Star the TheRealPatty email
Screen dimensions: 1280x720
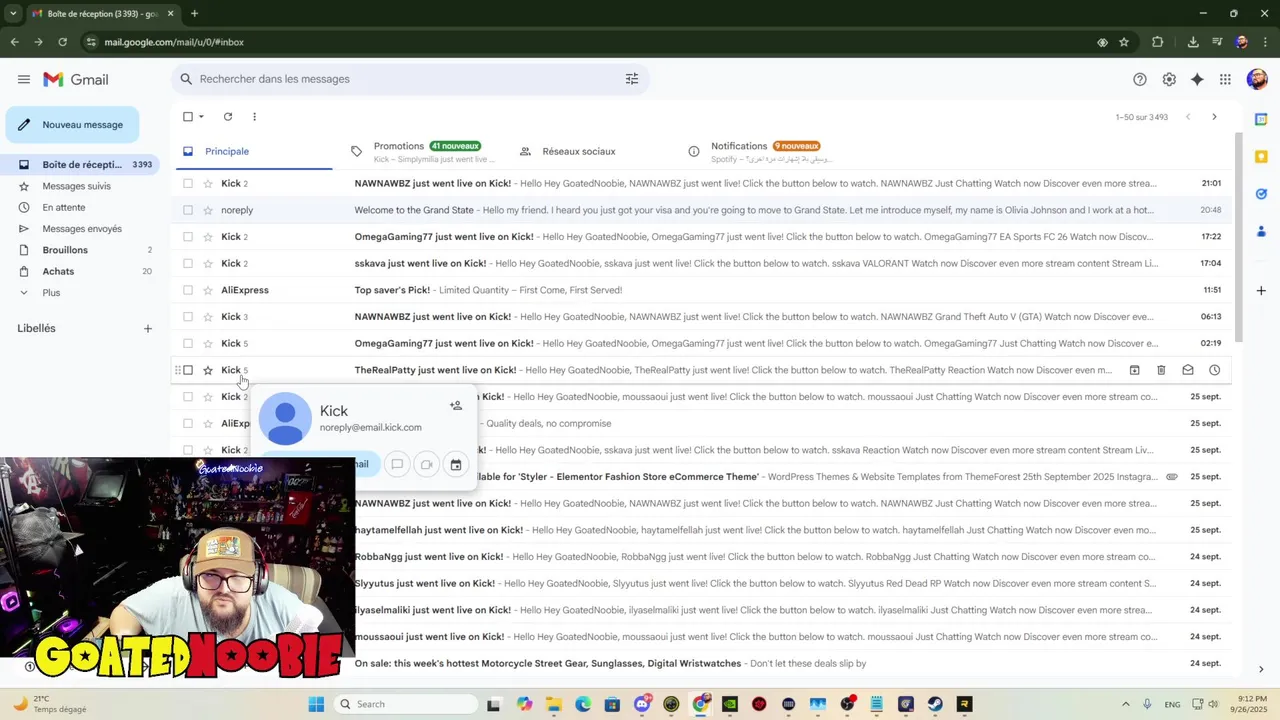coord(208,370)
